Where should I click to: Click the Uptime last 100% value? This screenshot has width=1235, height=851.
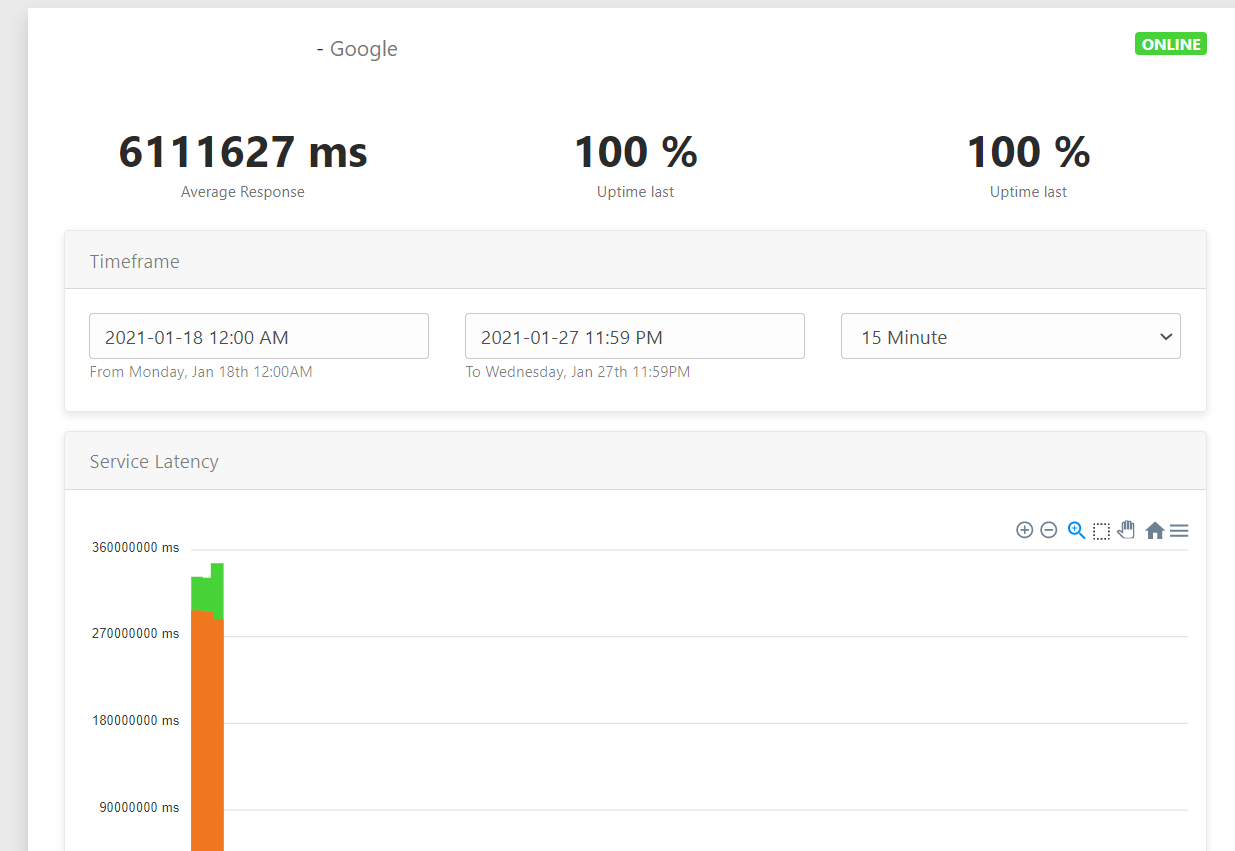[x=635, y=152]
